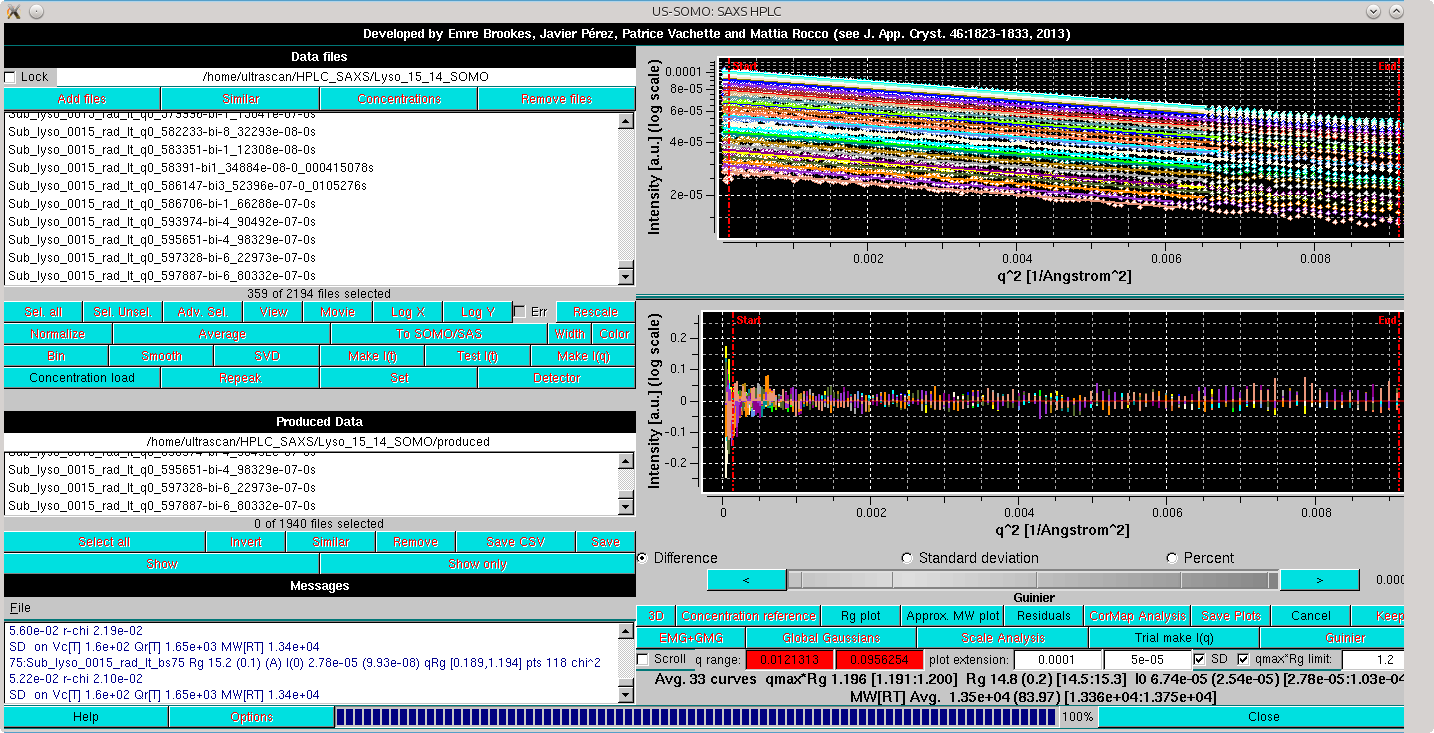Rescale the intensity plot
The height and width of the screenshot is (733, 1434).
click(595, 311)
